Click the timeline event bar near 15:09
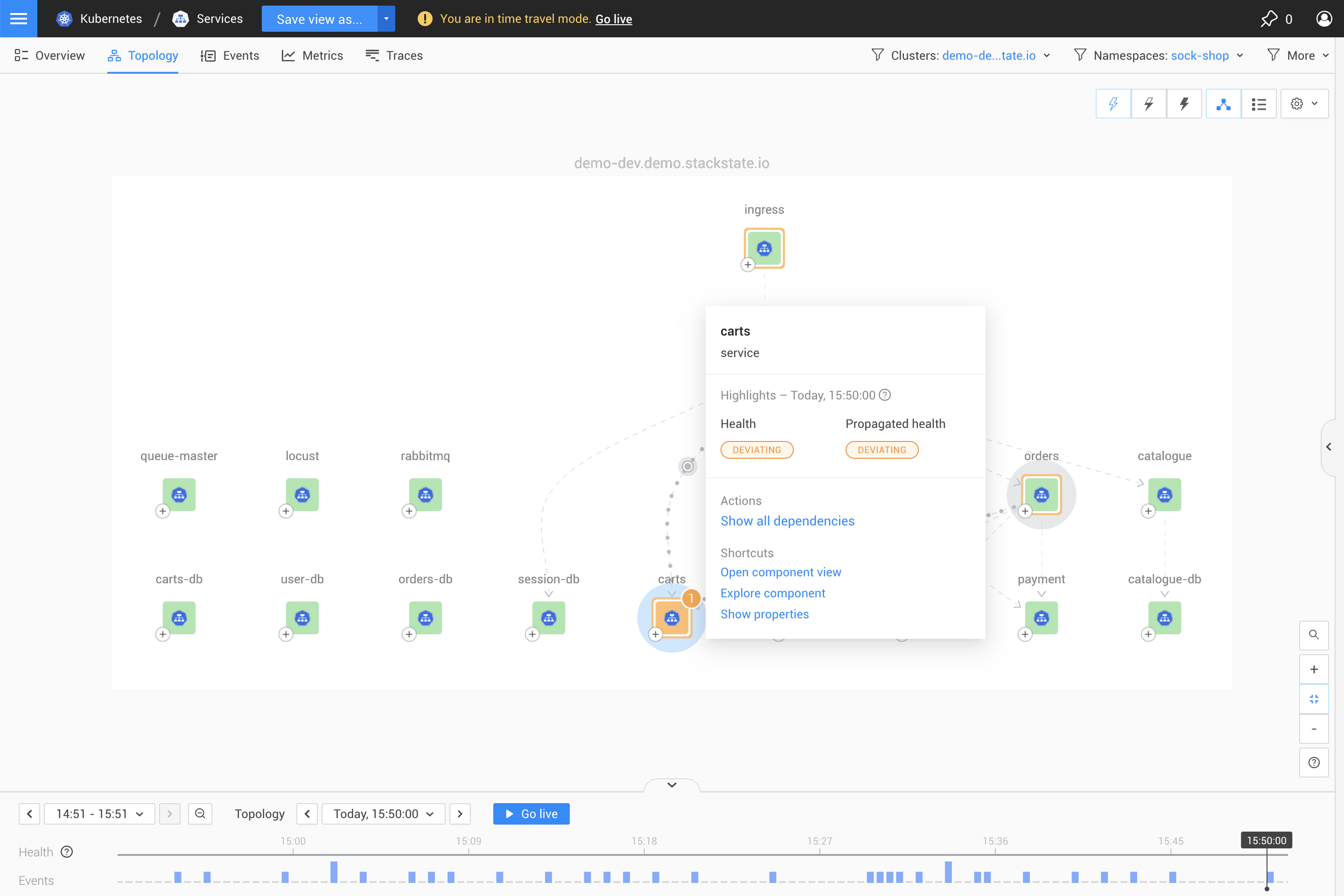This screenshot has height=896, width=1344. [x=451, y=876]
